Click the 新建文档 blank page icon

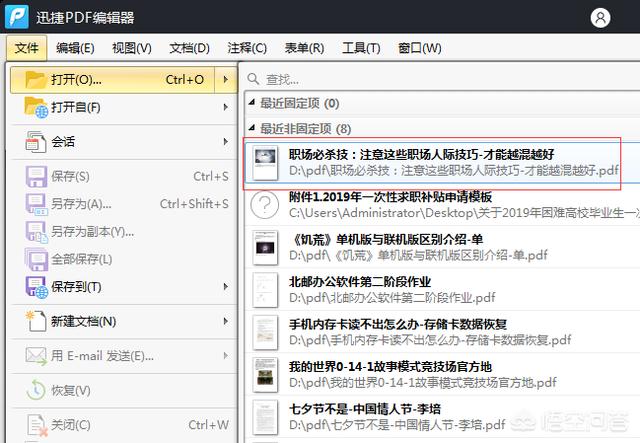click(36, 321)
